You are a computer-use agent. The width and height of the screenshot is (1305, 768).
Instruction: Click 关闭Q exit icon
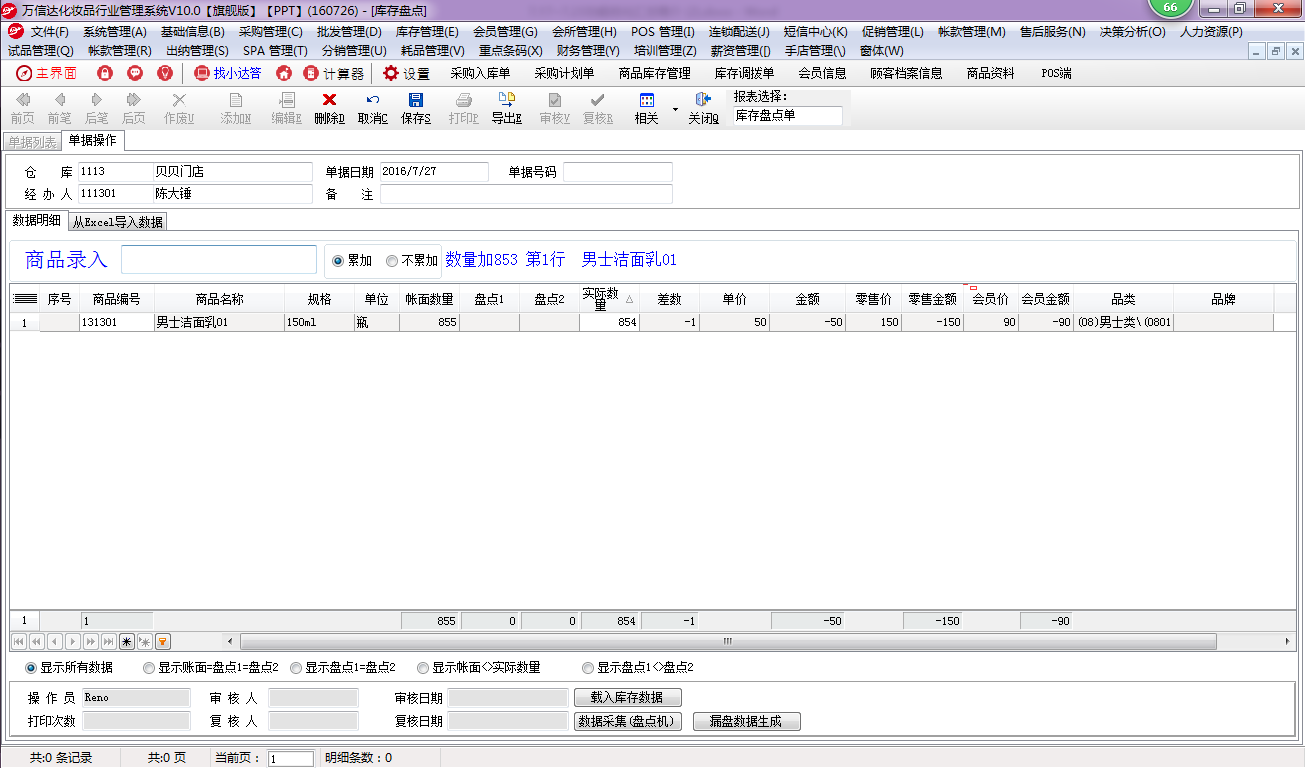[703, 100]
